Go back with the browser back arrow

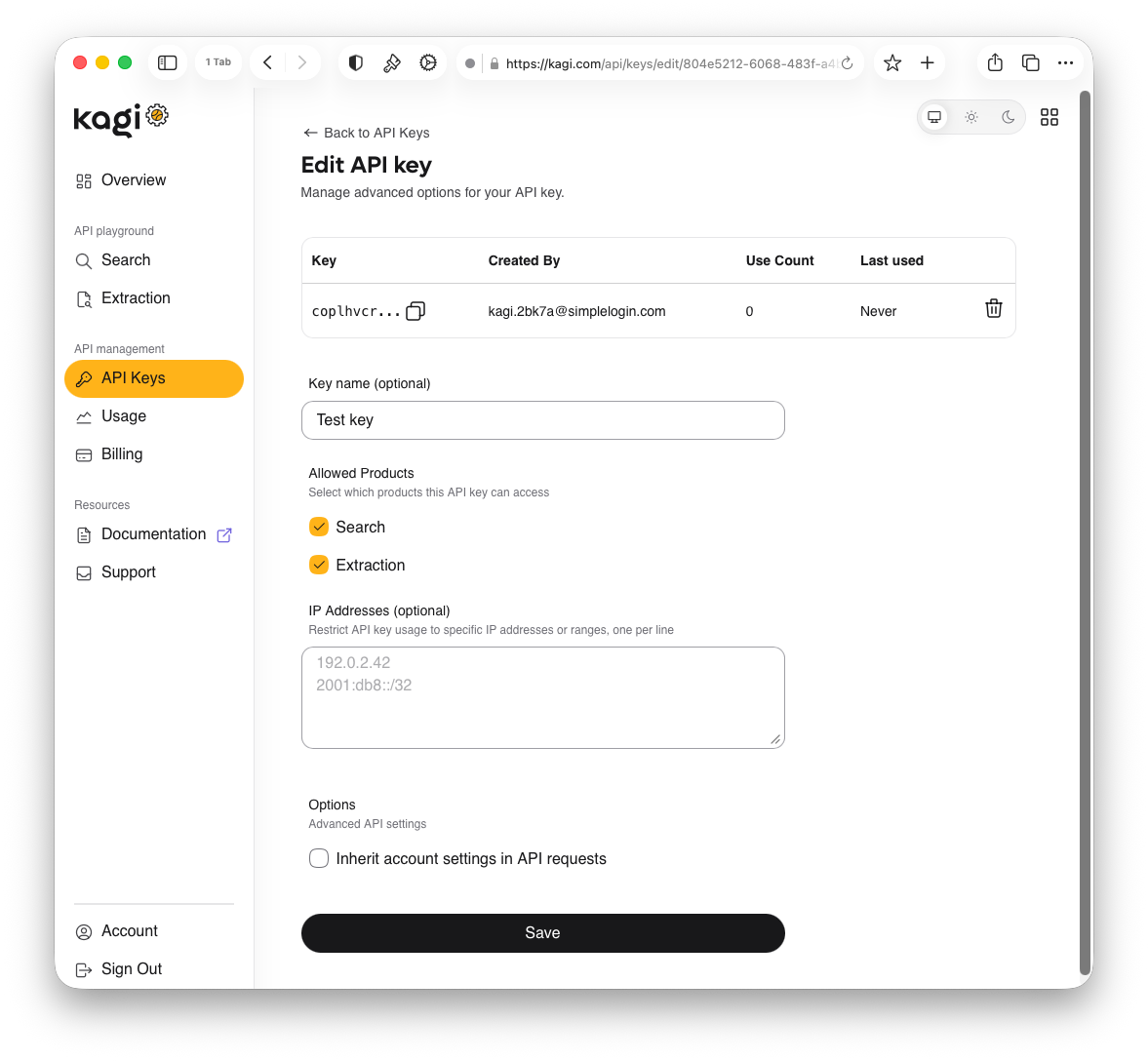268,63
